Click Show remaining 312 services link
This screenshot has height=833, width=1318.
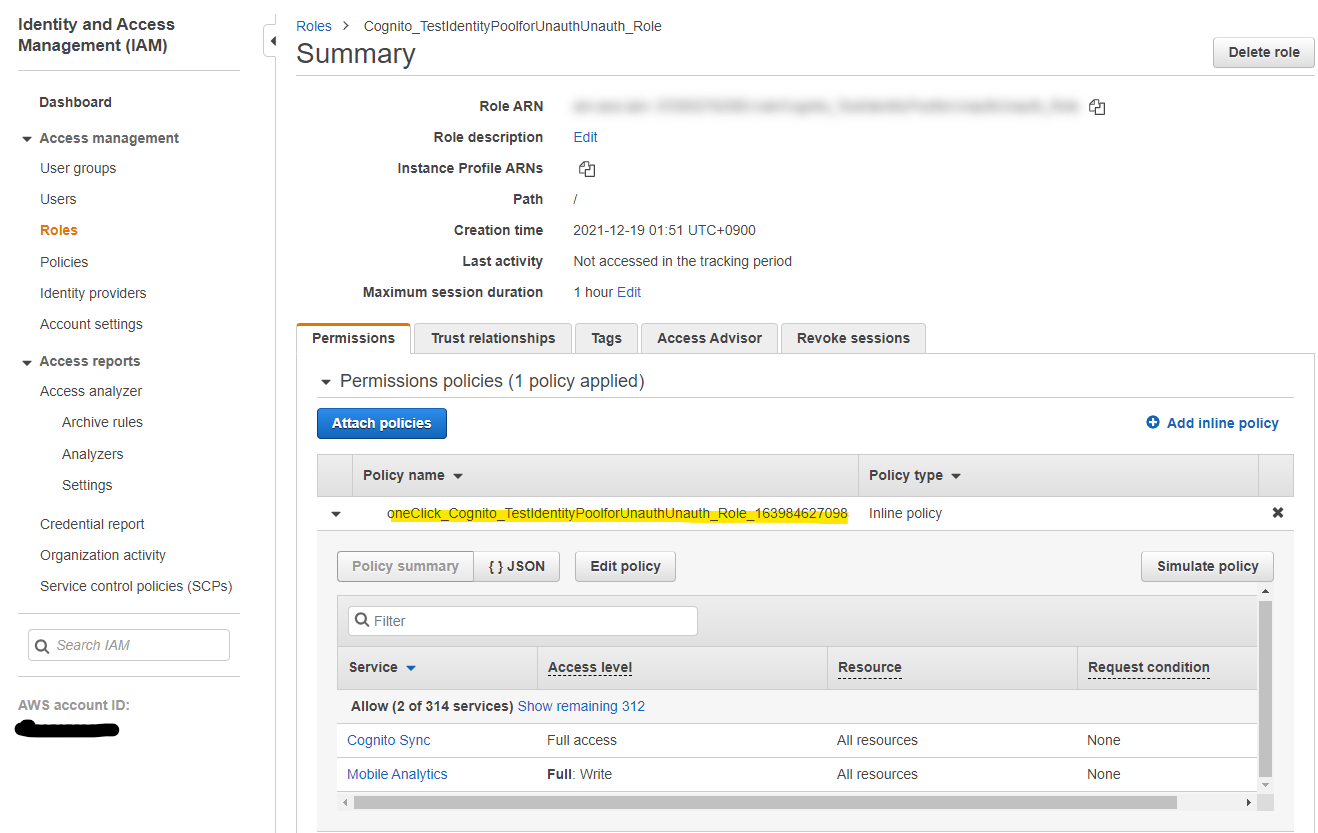click(581, 706)
